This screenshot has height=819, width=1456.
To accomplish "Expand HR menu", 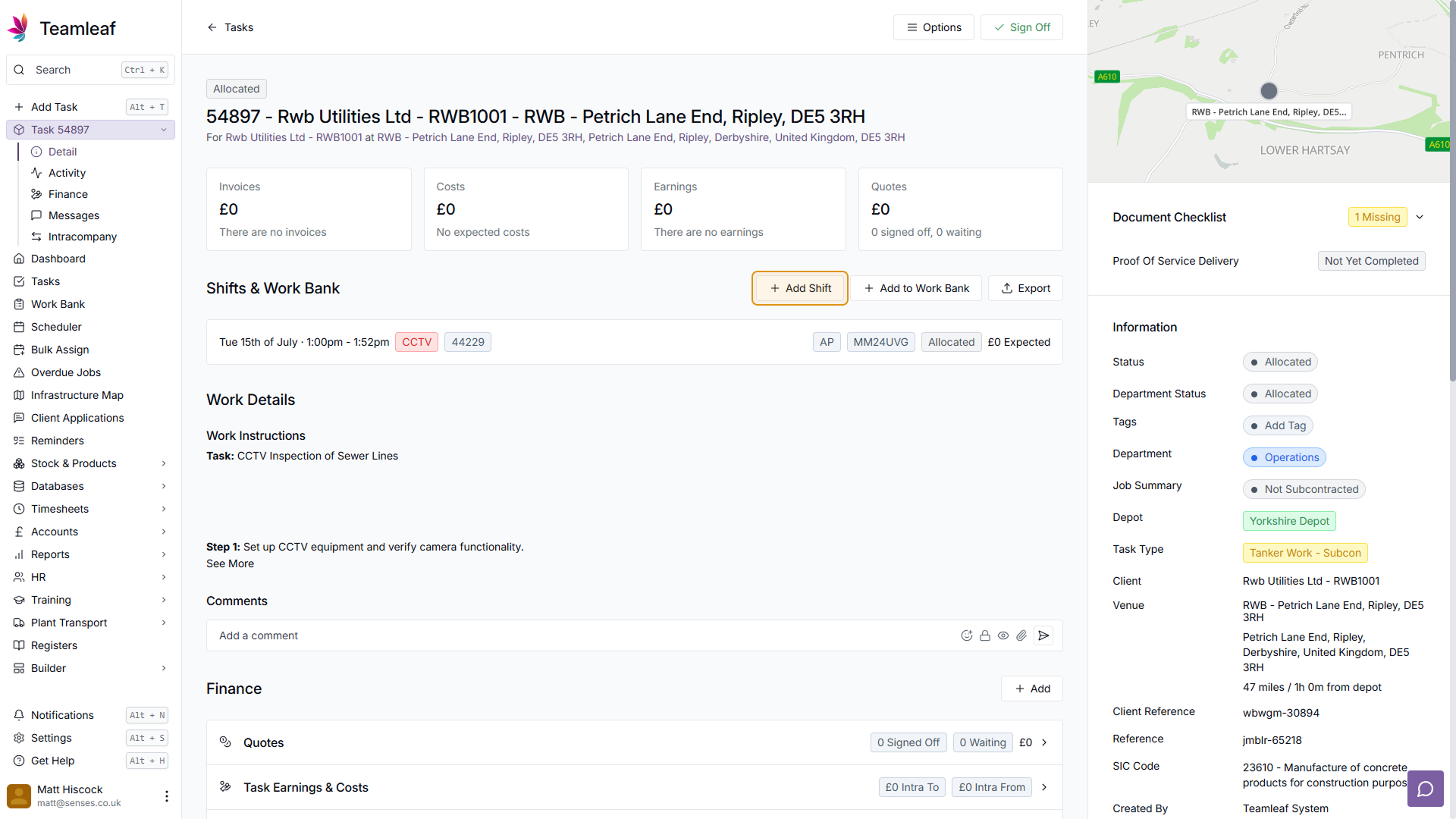I will pos(164,577).
